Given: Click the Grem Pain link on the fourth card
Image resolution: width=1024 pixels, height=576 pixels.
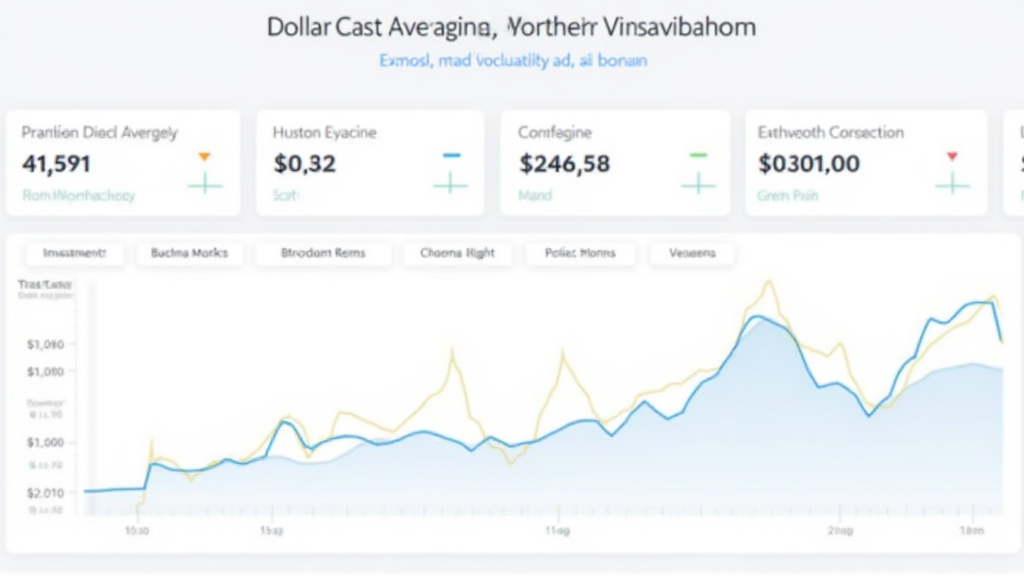Looking at the screenshot, I should pos(788,196).
